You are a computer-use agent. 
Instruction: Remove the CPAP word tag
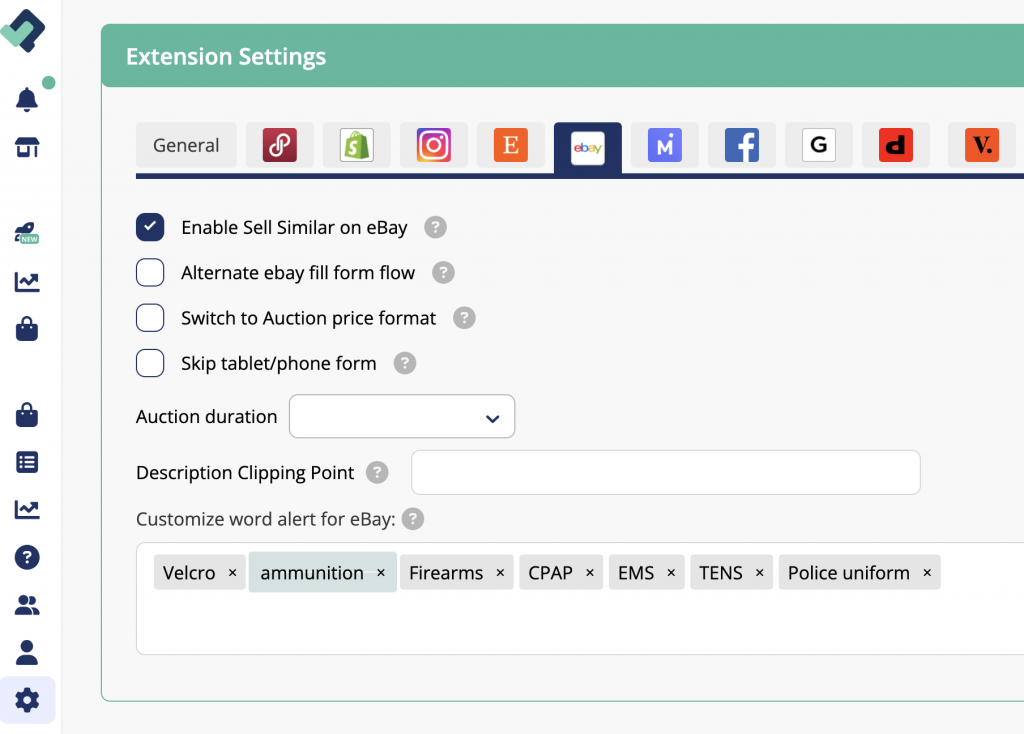click(590, 573)
